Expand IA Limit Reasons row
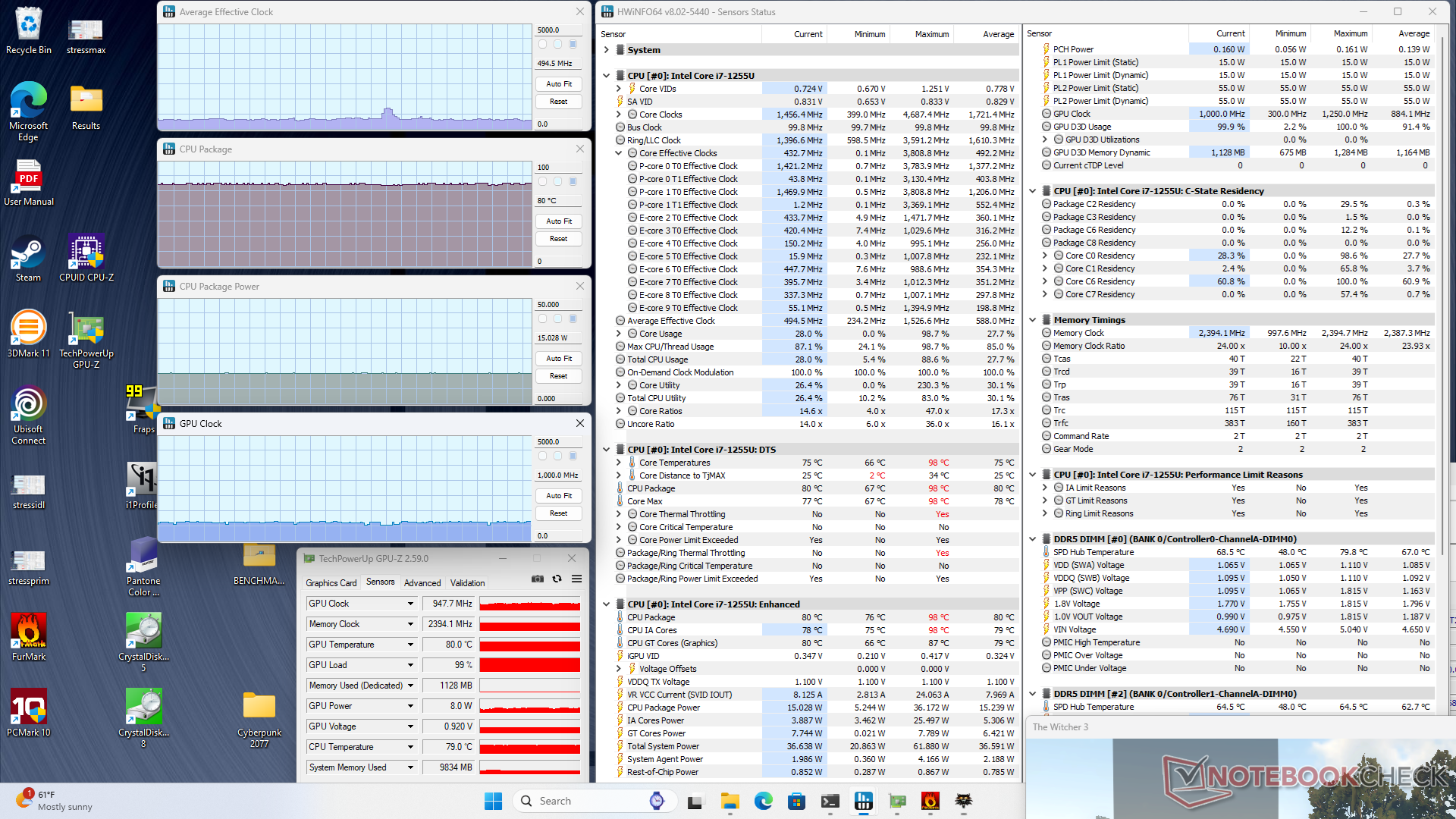The width and height of the screenshot is (1456, 819). [1045, 488]
